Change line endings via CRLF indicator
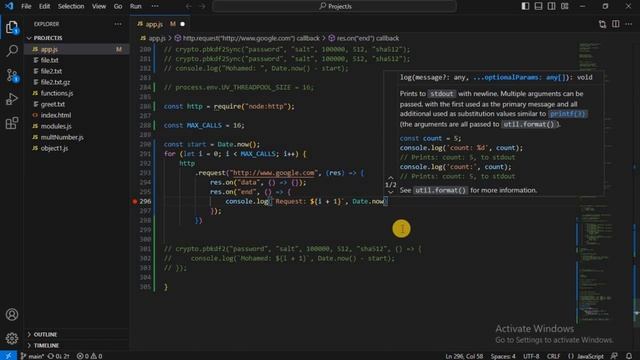 [553, 356]
